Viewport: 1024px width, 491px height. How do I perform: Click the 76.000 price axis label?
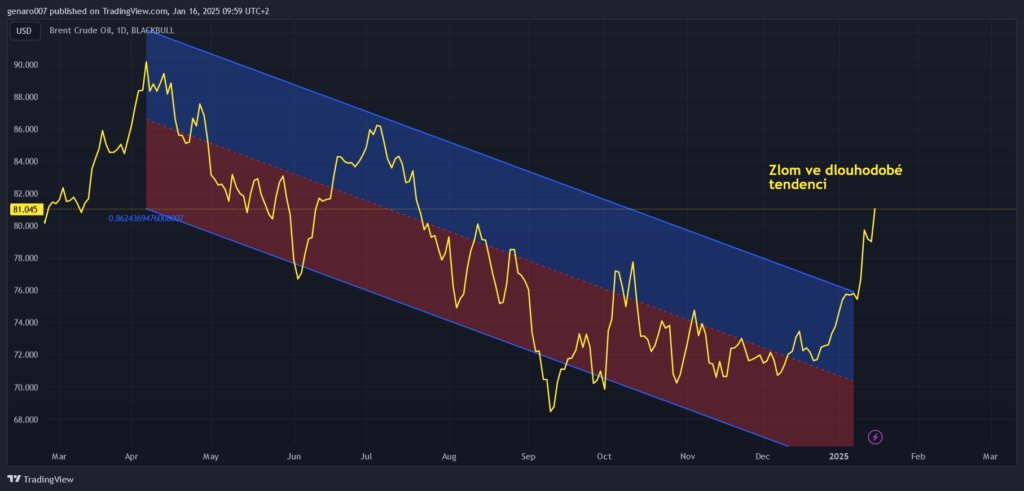click(24, 291)
